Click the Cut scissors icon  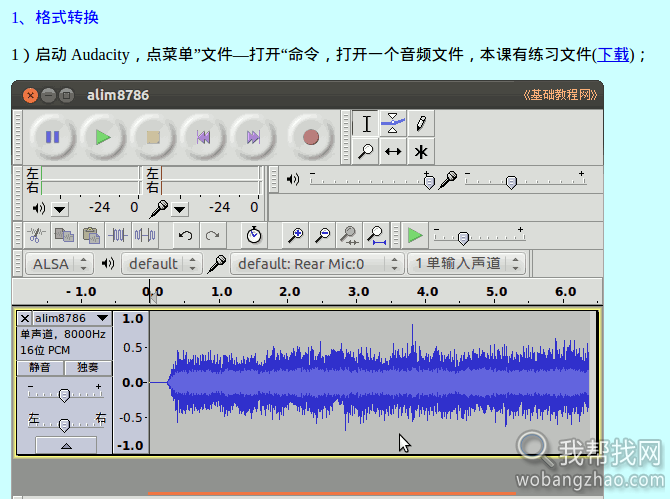37,235
